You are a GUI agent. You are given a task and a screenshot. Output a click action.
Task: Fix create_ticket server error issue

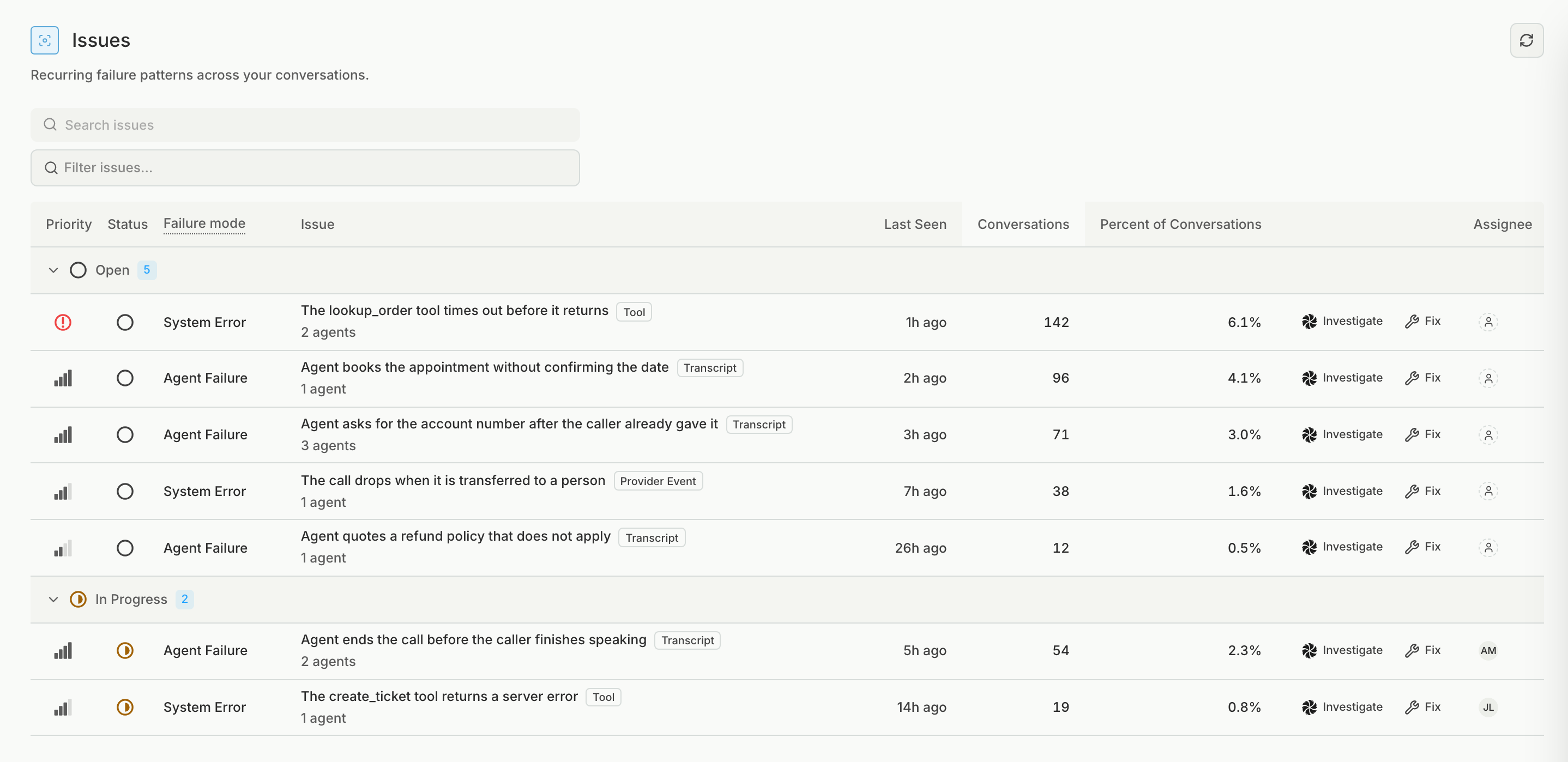[1422, 707]
